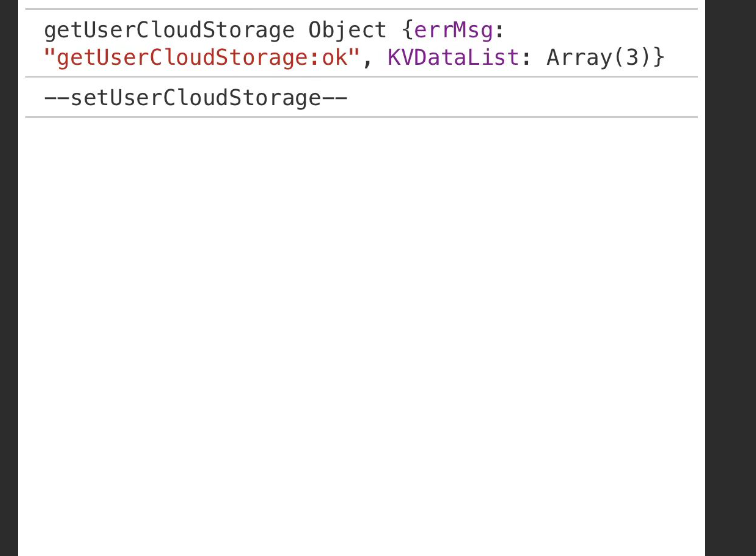Click the opening curly brace of Object

[407, 31]
